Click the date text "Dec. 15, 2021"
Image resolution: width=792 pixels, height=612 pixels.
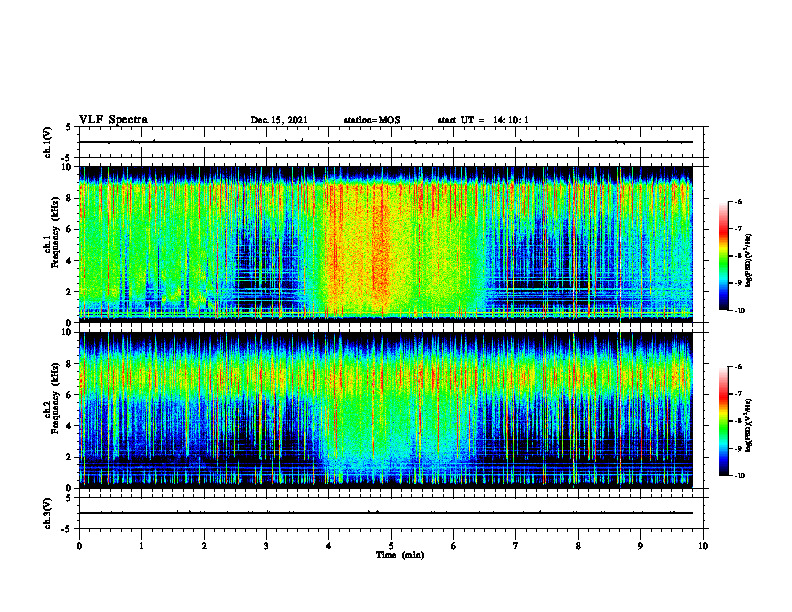coord(279,120)
